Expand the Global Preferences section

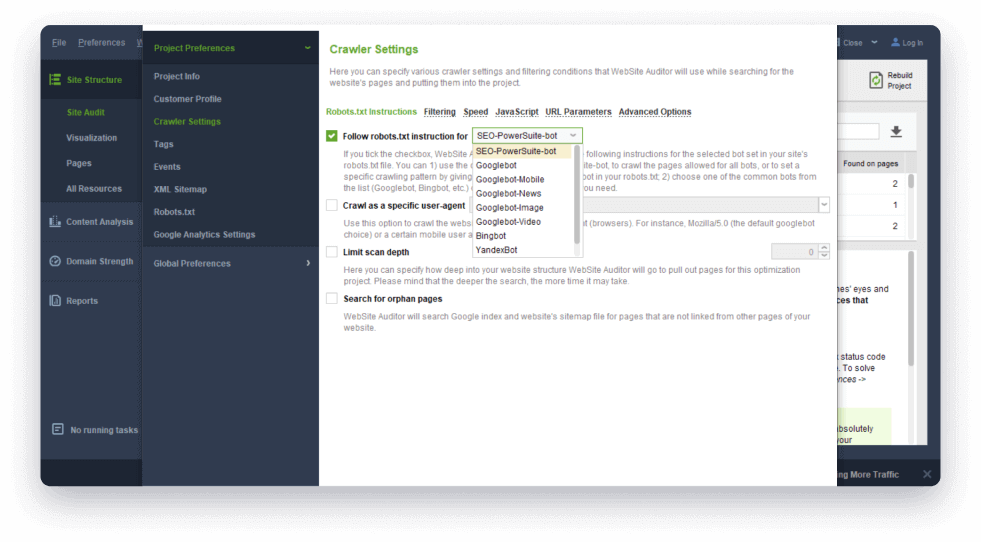pyautogui.click(x=308, y=263)
